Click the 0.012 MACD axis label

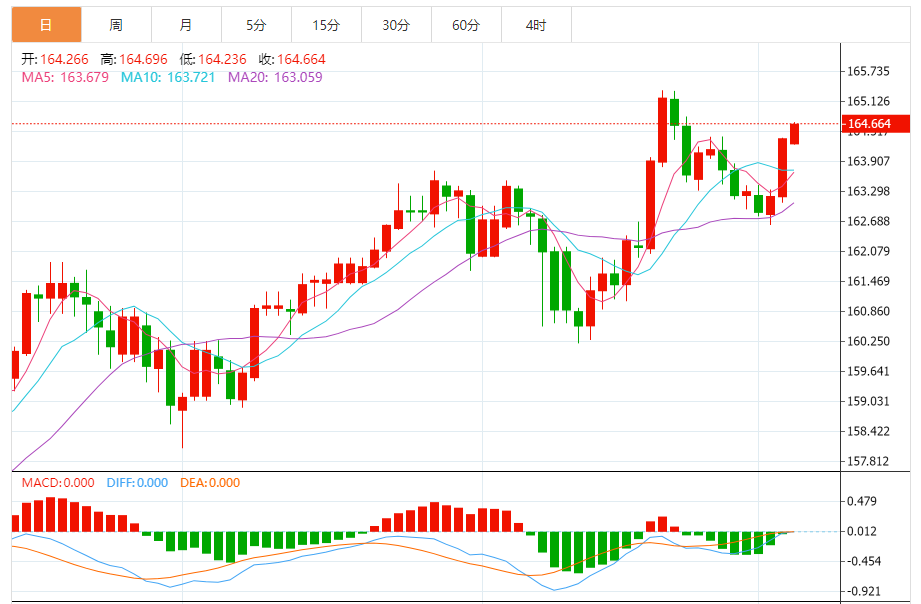(862, 532)
